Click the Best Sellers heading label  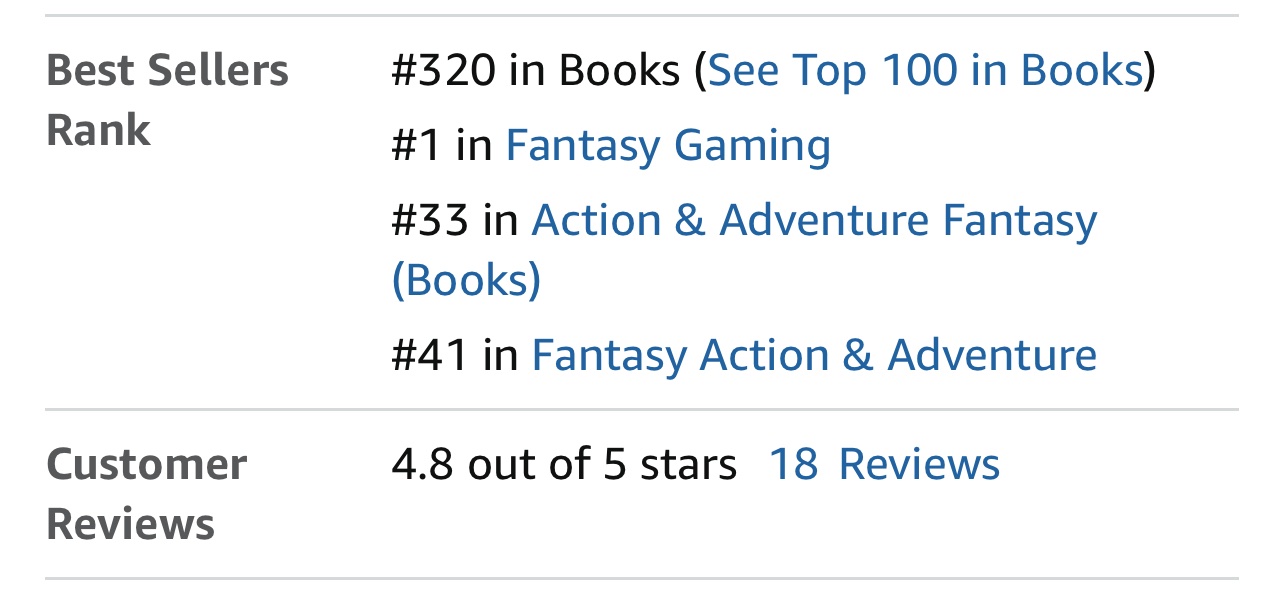(x=167, y=71)
